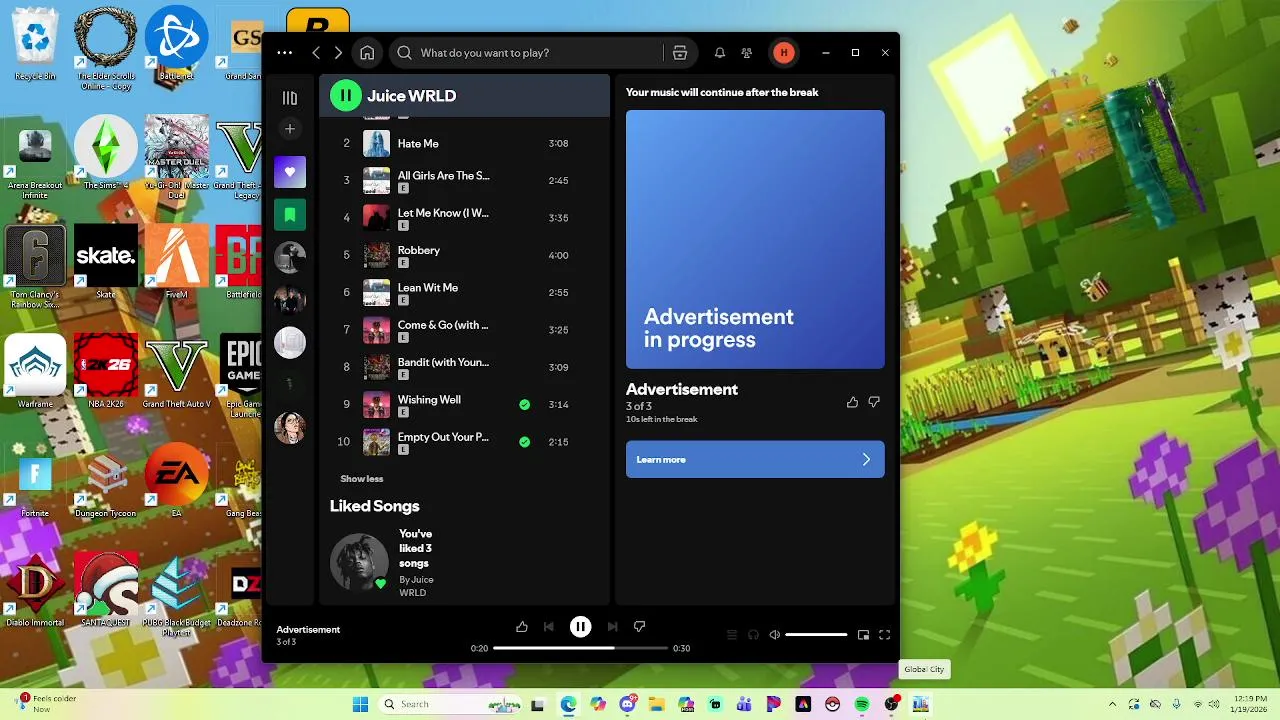This screenshot has width=1280, height=720.
Task: Open 'Warframe' desktop shortcut
Action: (35, 371)
